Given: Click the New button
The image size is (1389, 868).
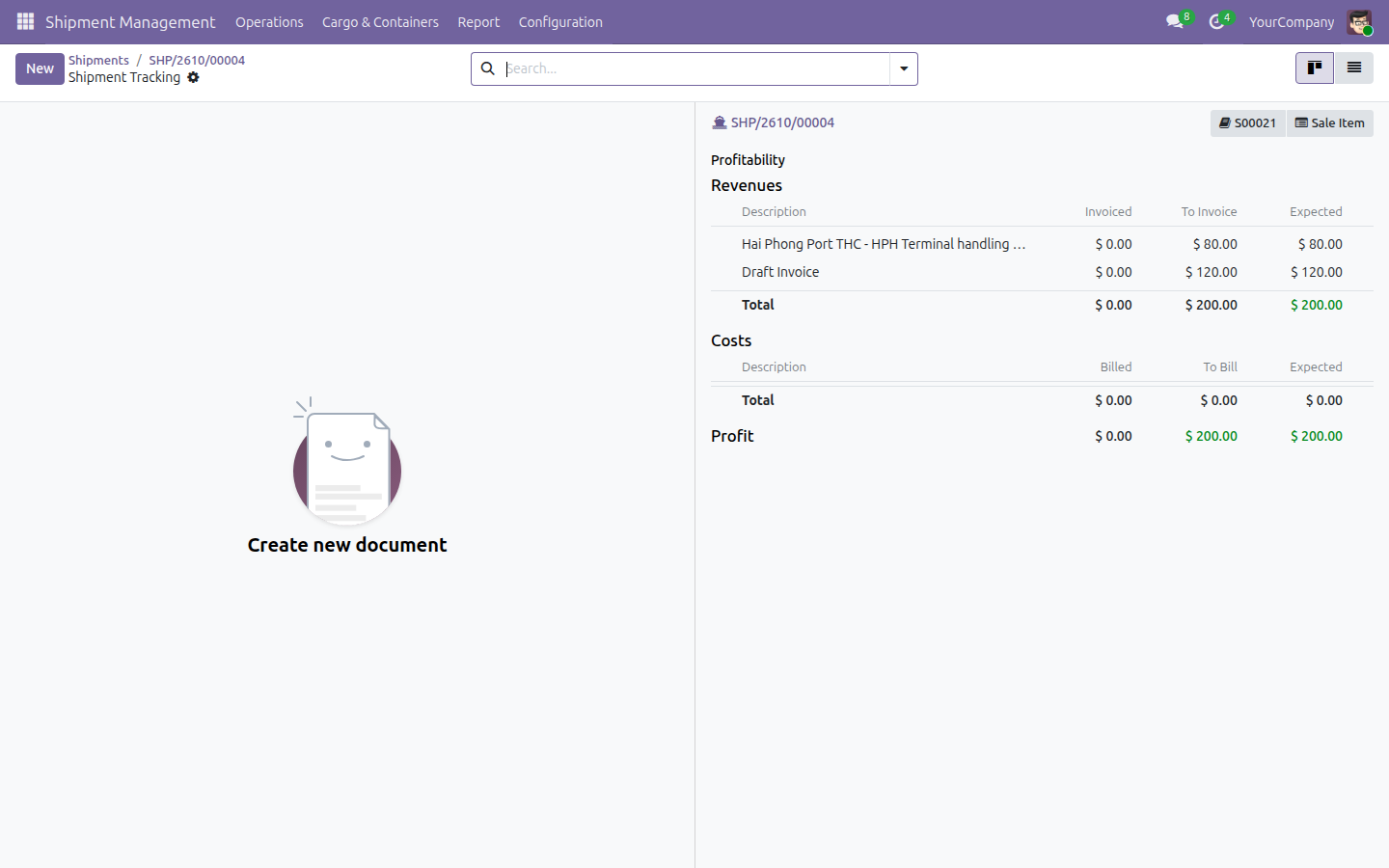Looking at the screenshot, I should pos(40,68).
